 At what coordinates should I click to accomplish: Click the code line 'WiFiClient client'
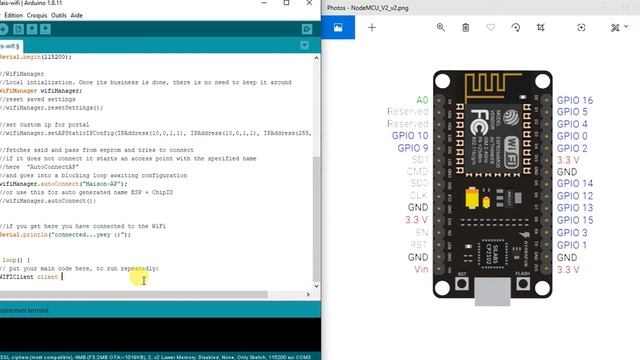[29, 277]
